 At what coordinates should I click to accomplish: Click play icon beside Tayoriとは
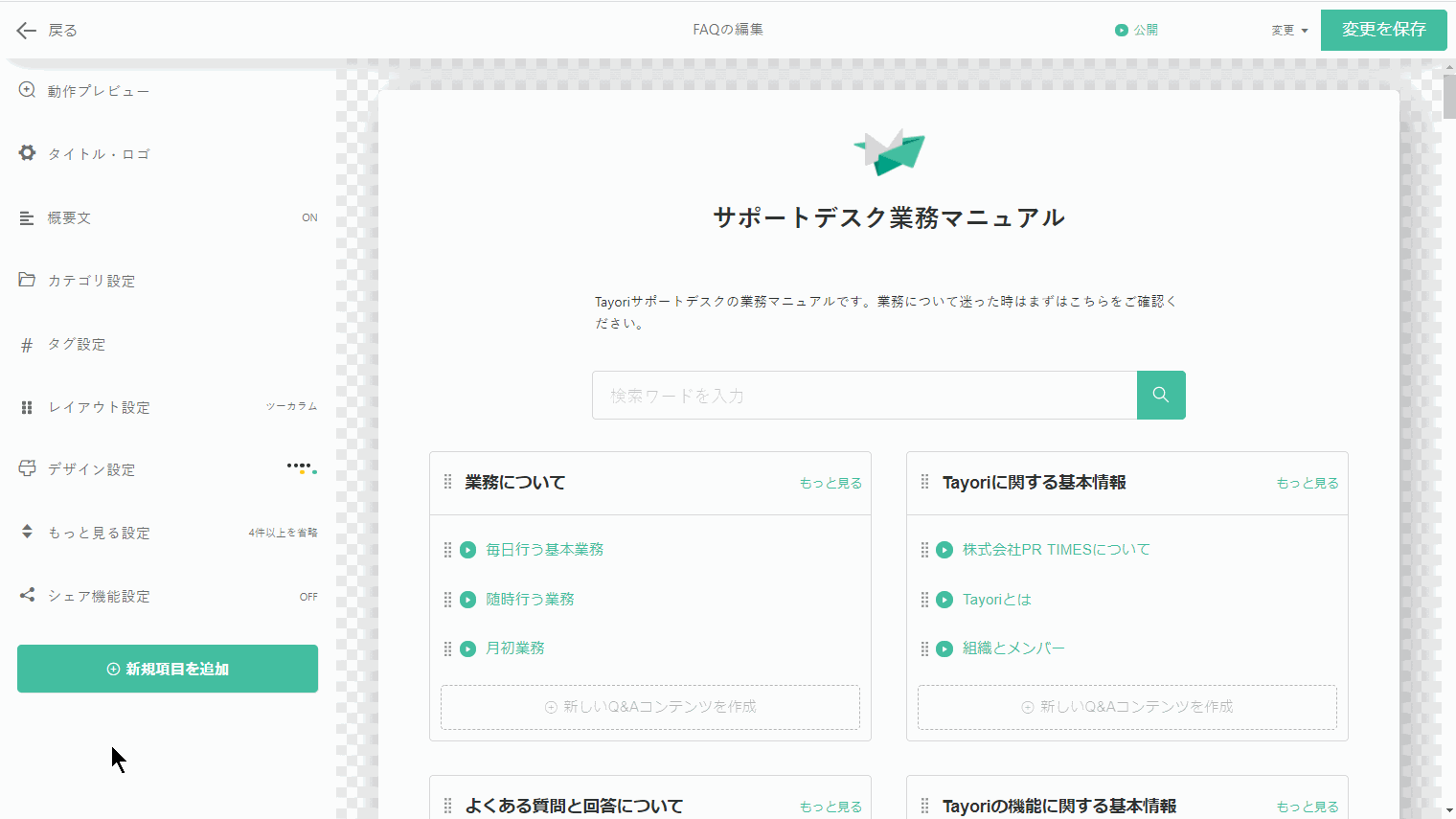pyautogui.click(x=944, y=600)
